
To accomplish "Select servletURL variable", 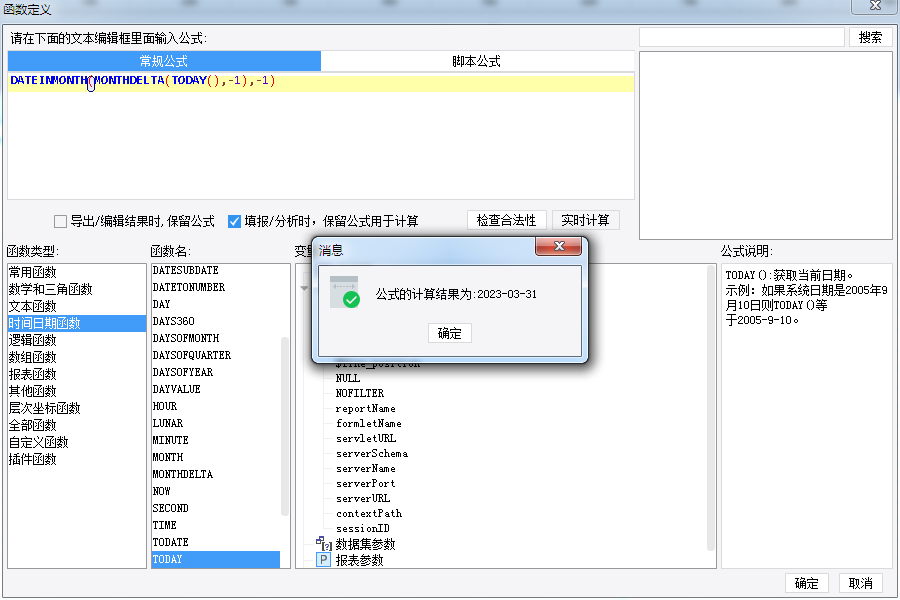I will tap(366, 438).
